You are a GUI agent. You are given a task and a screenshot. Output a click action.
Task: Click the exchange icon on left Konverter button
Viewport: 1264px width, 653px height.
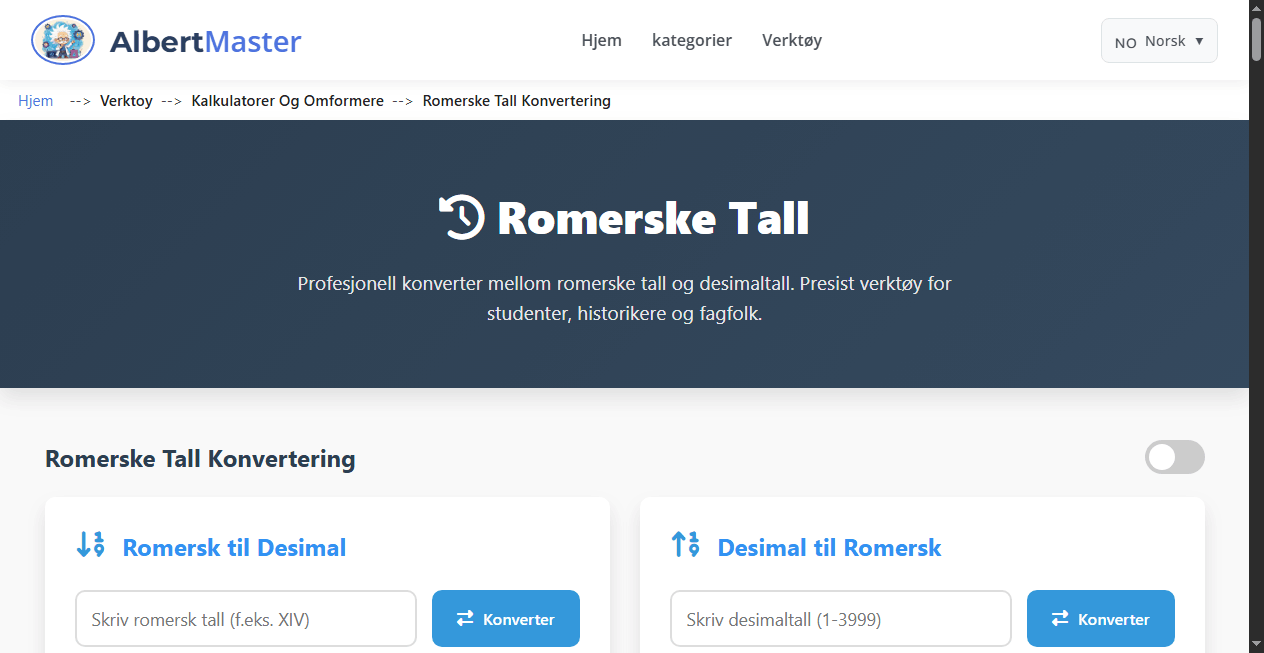[463, 618]
